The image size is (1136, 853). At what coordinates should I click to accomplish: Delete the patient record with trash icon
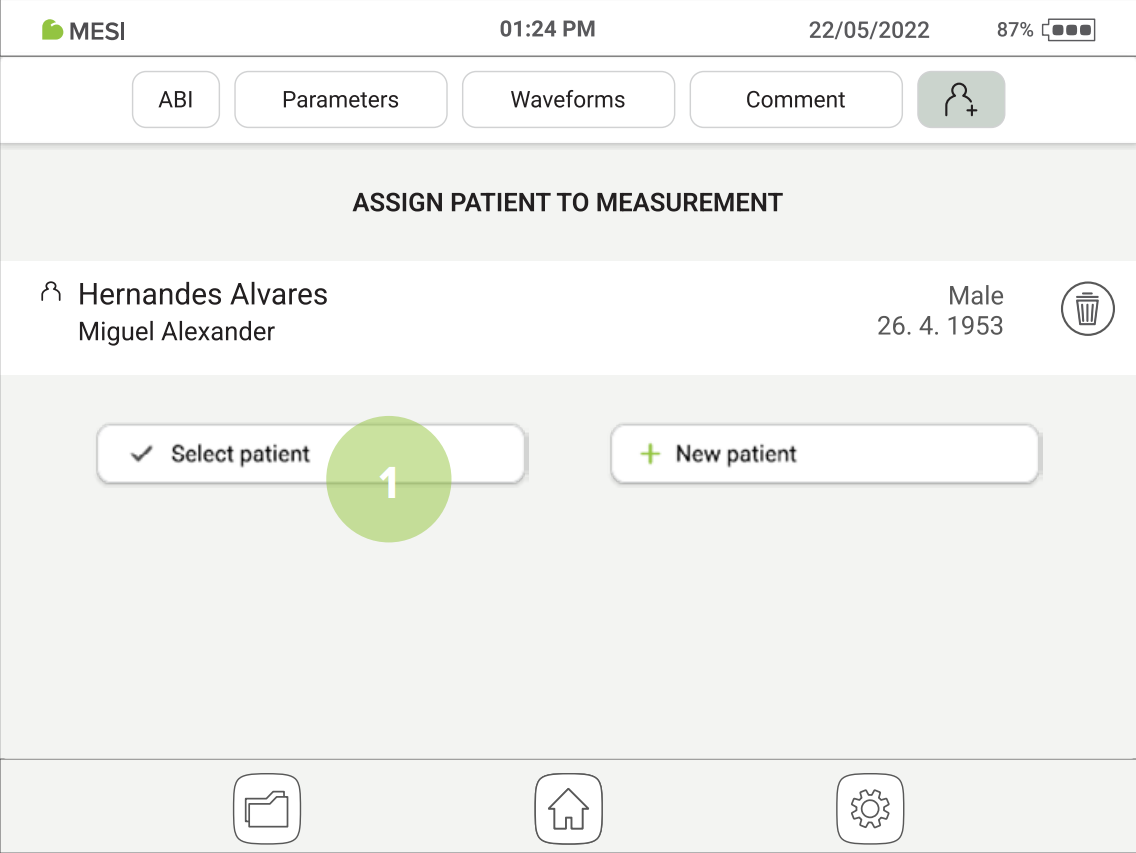pyautogui.click(x=1087, y=308)
